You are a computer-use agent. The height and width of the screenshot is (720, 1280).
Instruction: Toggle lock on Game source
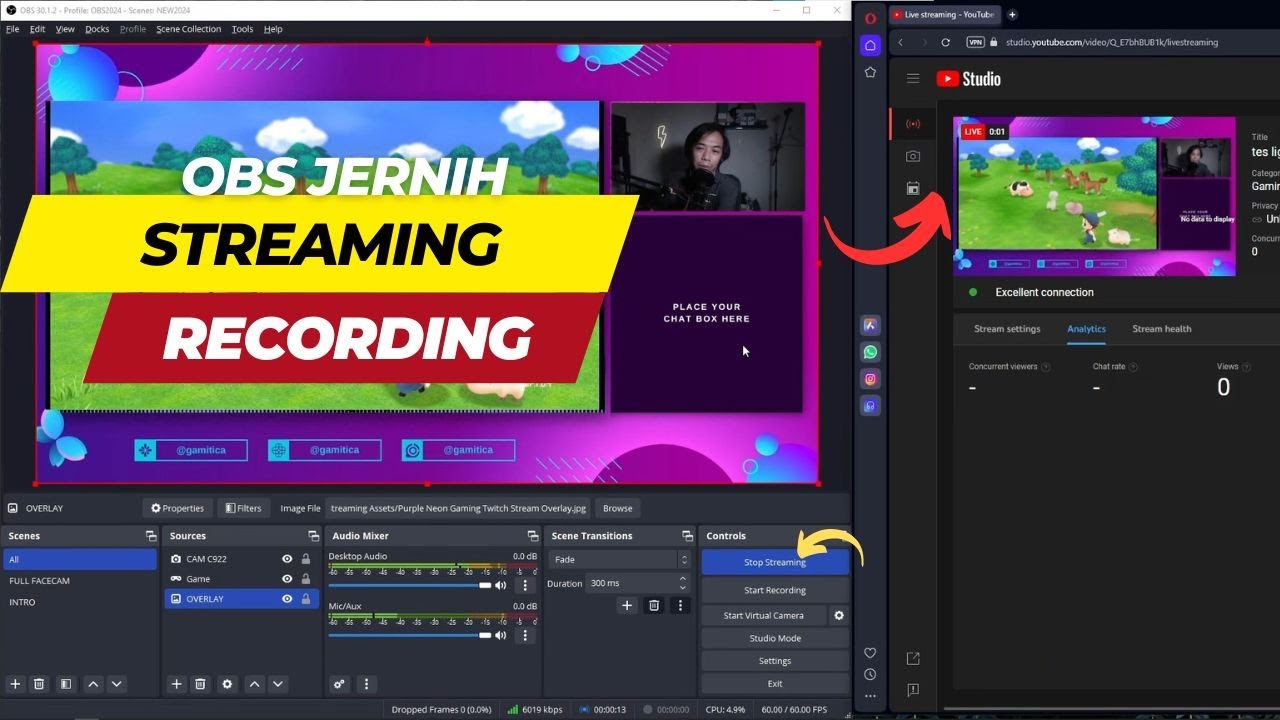306,579
